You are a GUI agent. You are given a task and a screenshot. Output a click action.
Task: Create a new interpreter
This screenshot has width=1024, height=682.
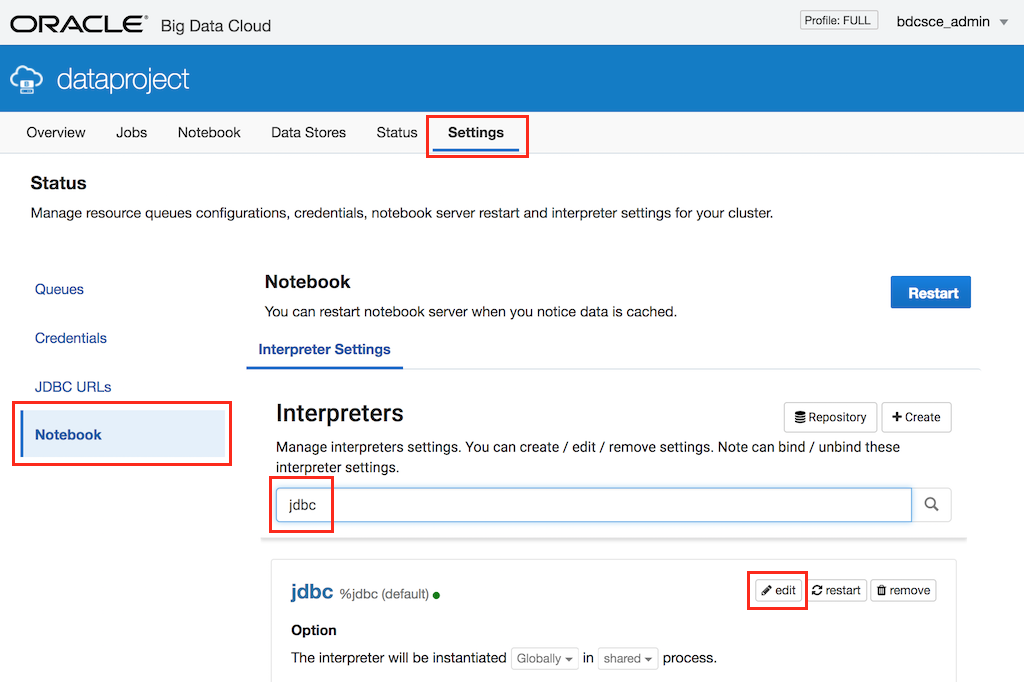[x=916, y=417]
